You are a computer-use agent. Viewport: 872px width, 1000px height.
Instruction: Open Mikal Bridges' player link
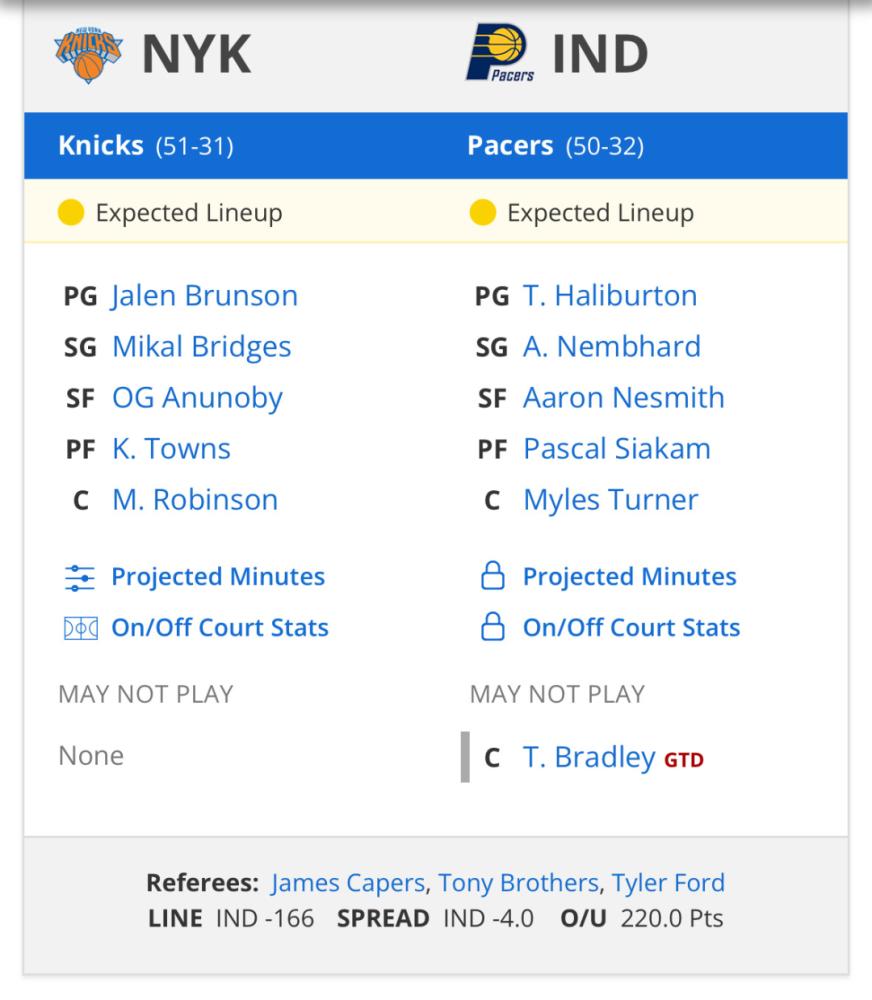(202, 347)
